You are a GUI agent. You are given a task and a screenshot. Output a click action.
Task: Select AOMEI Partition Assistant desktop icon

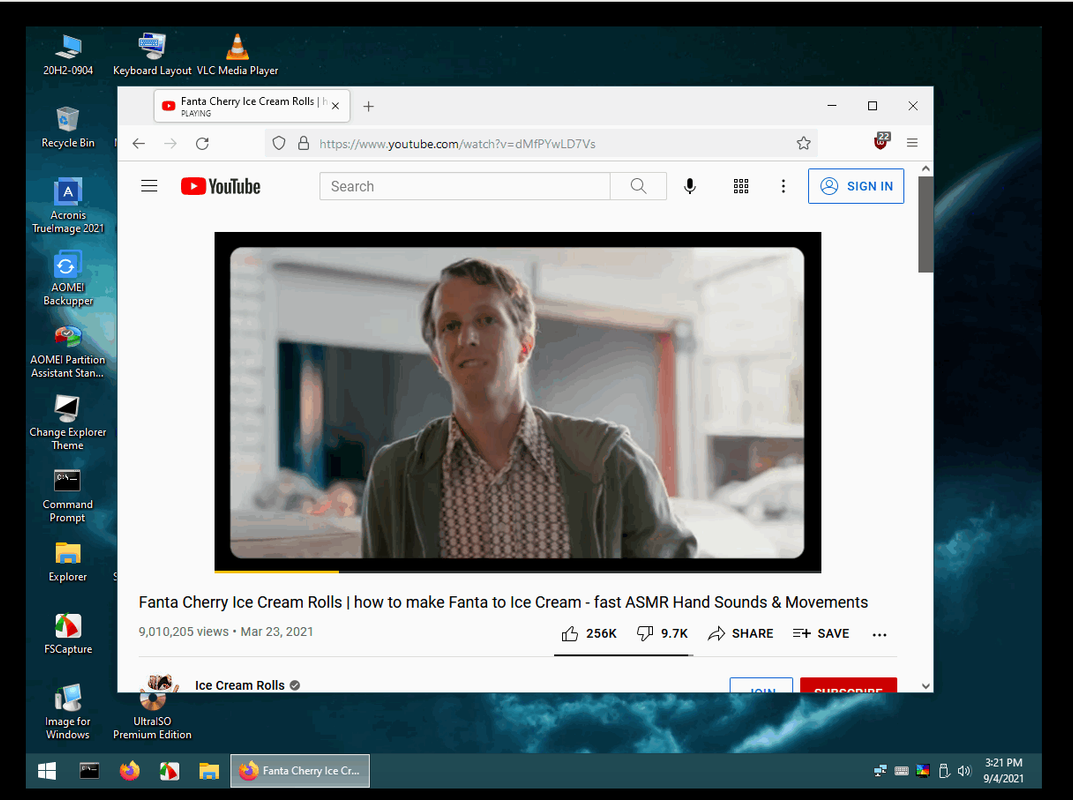point(68,350)
